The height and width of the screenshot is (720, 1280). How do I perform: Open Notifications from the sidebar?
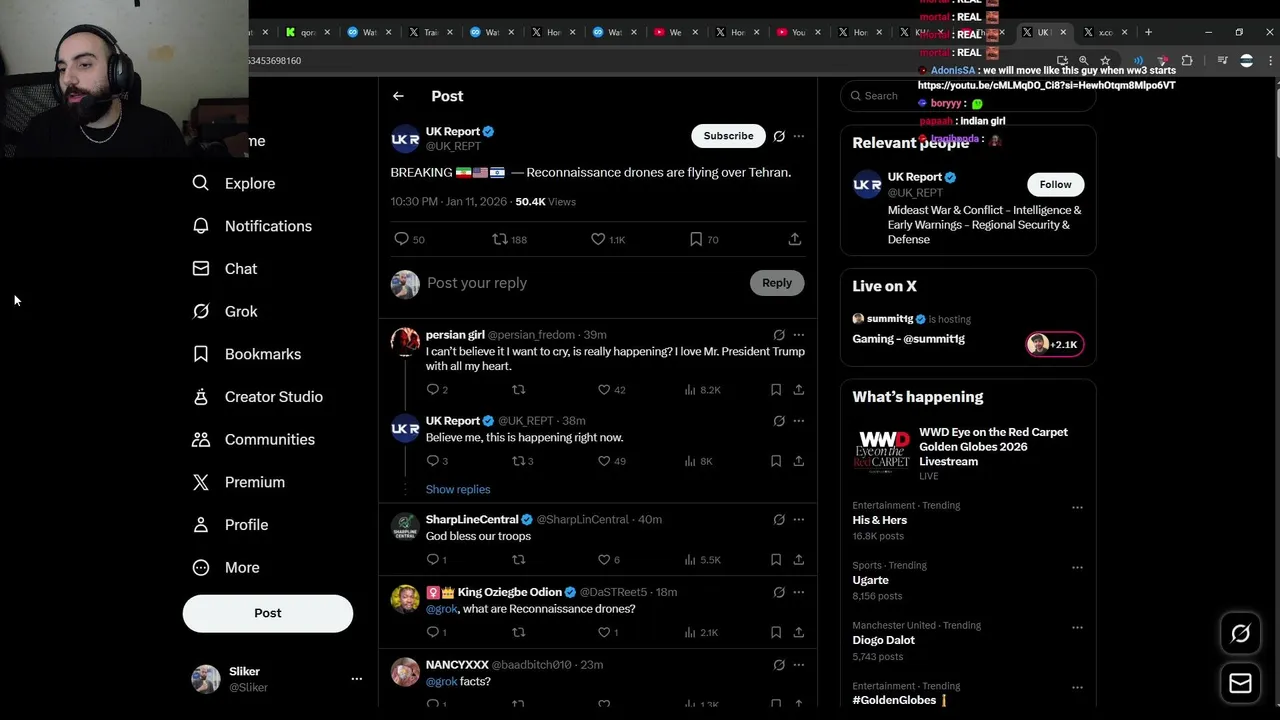coord(252,226)
